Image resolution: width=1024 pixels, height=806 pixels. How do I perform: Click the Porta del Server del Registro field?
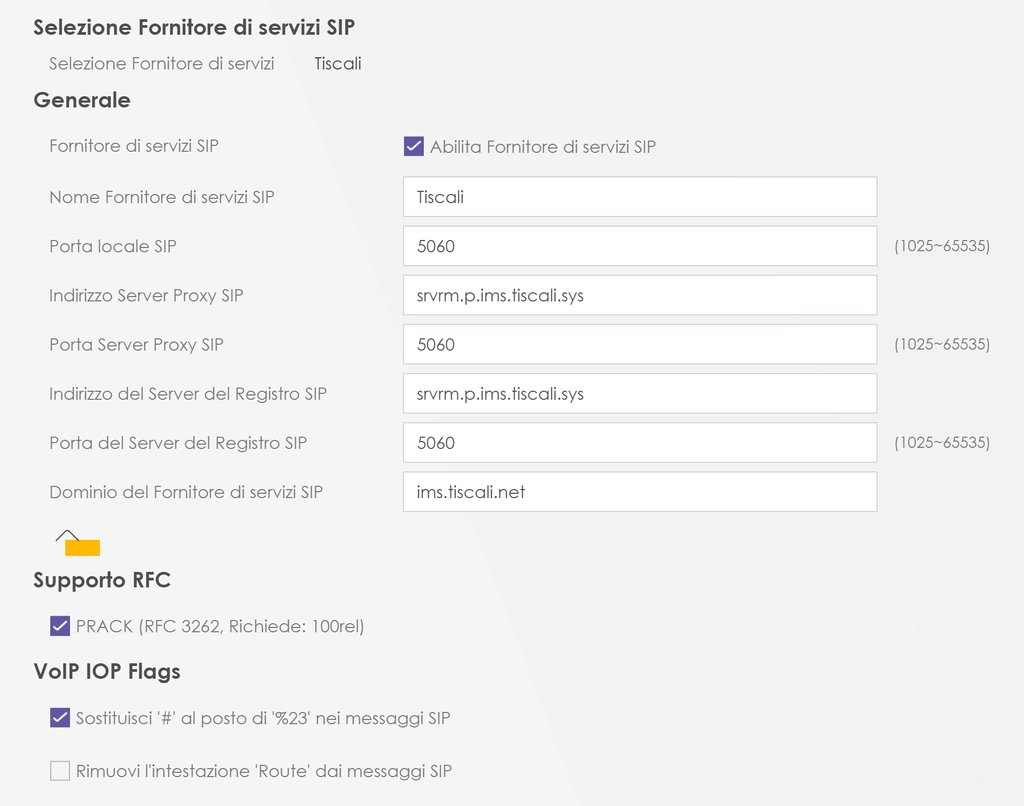[639, 442]
